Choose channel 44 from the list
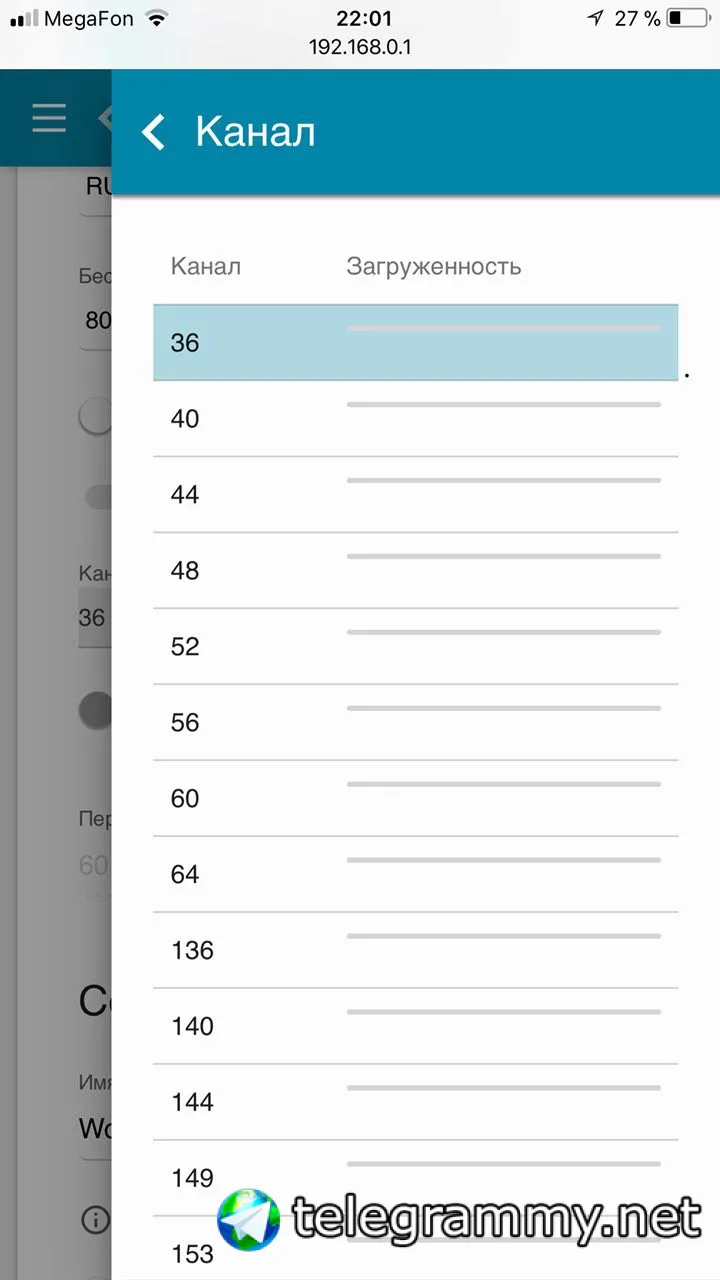The height and width of the screenshot is (1280, 720). point(415,495)
